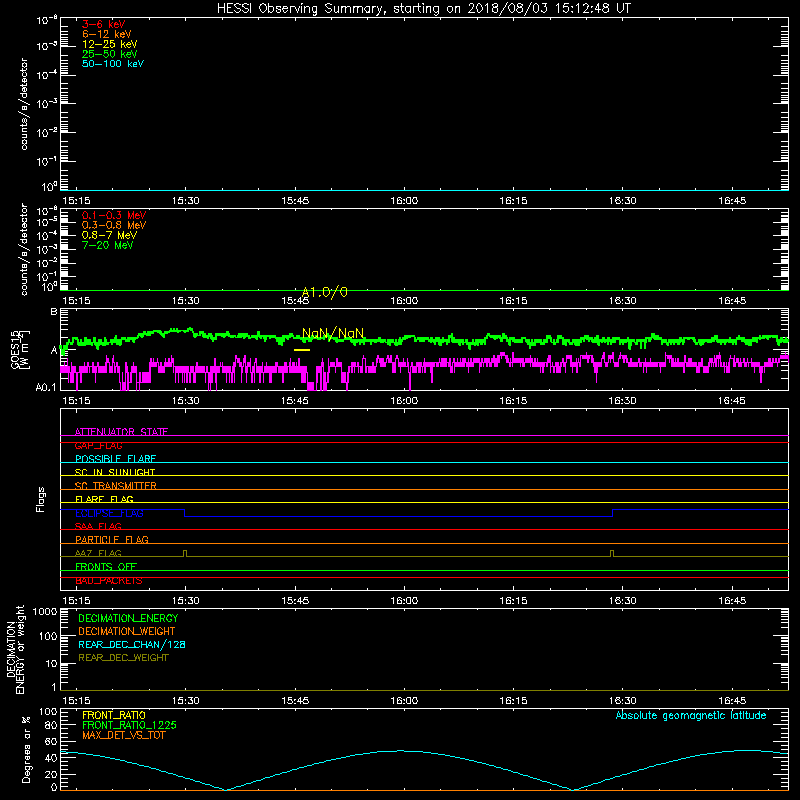The height and width of the screenshot is (800, 800).
Task: Select the 6-12 keV legend entry
Action: pos(107,34)
